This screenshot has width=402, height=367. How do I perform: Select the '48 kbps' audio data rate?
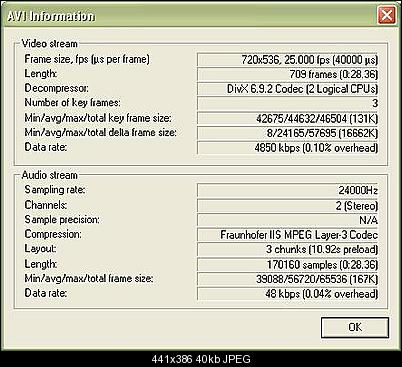[287, 294]
